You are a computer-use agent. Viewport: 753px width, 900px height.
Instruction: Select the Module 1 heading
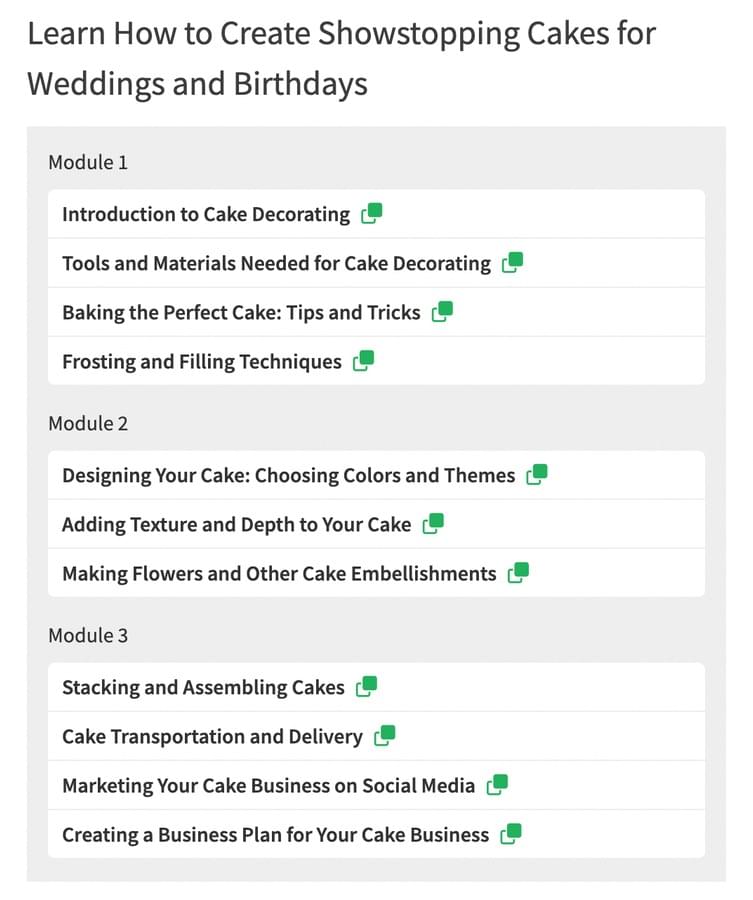88,162
